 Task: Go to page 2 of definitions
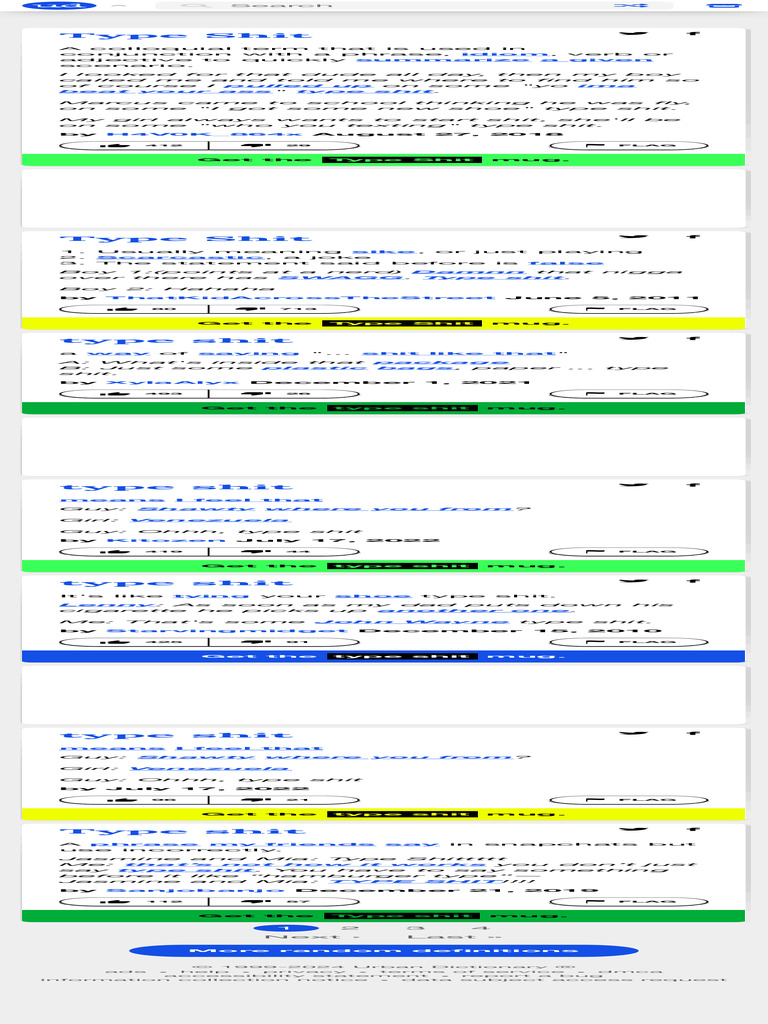click(x=351, y=928)
